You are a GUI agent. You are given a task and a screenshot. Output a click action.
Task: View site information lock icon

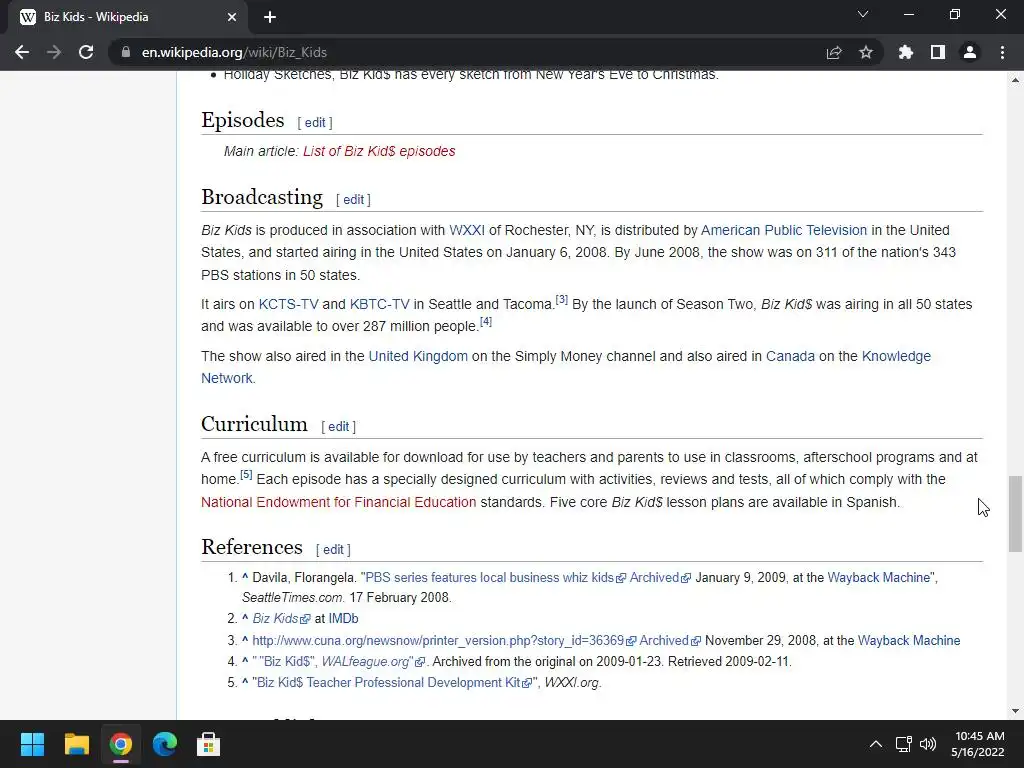[x=126, y=52]
